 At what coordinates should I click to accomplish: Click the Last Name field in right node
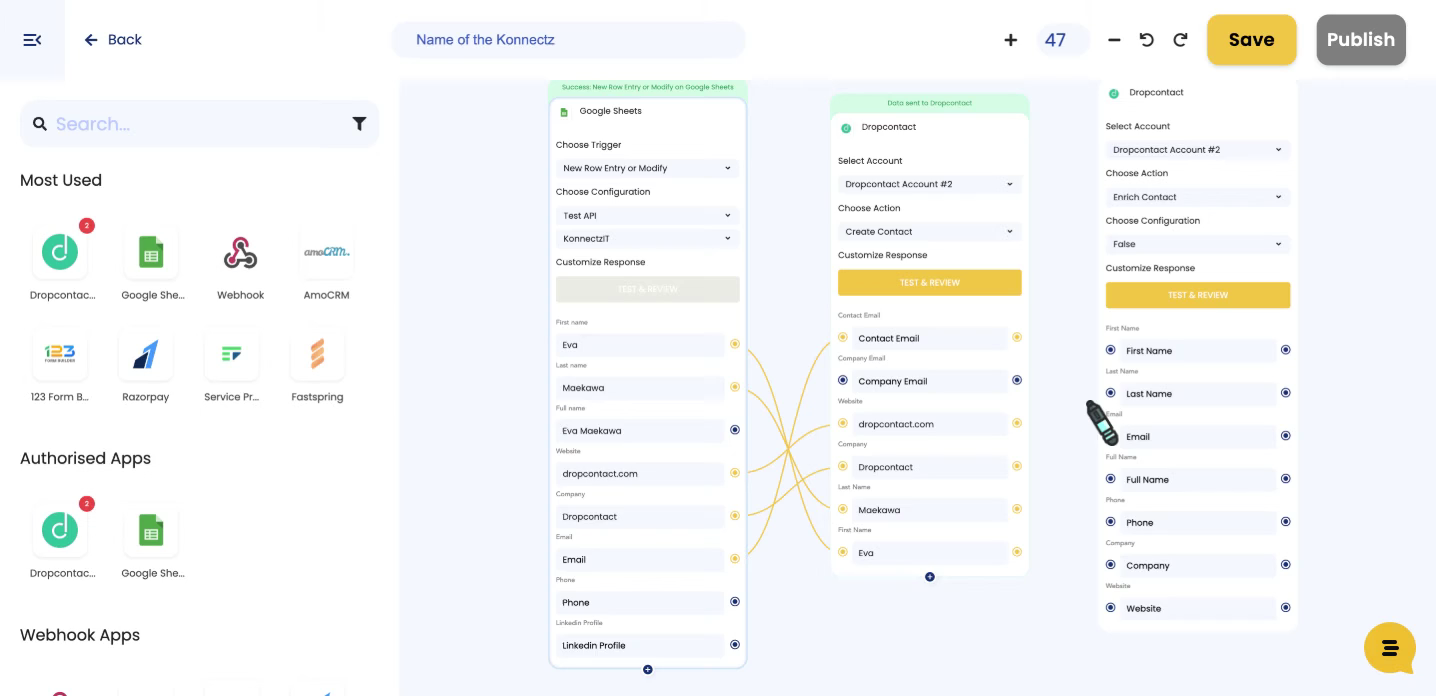tap(1198, 394)
